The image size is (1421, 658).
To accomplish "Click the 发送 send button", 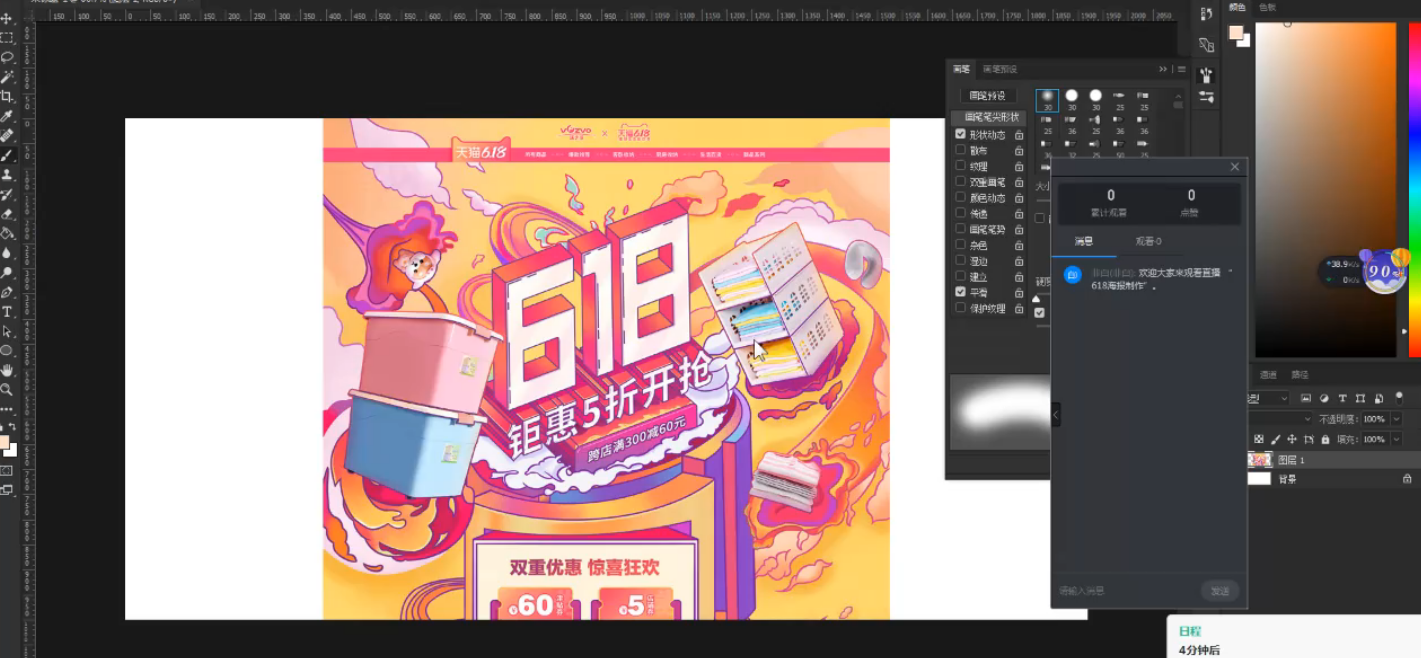I will [x=1220, y=591].
